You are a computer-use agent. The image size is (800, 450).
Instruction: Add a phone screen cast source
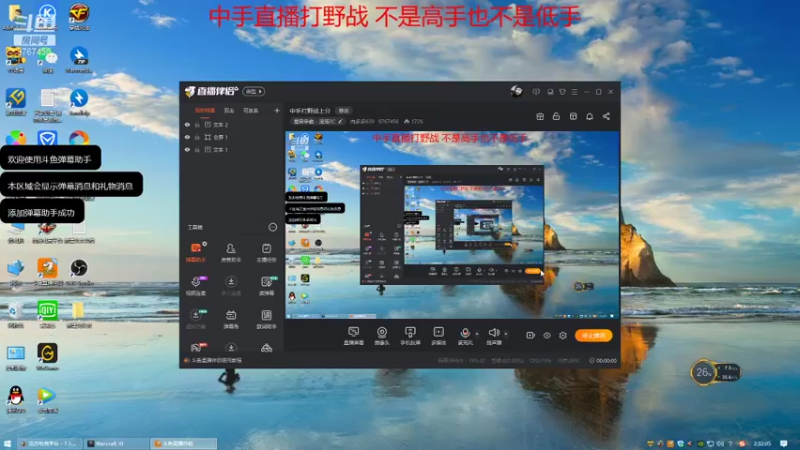pyautogui.click(x=410, y=336)
